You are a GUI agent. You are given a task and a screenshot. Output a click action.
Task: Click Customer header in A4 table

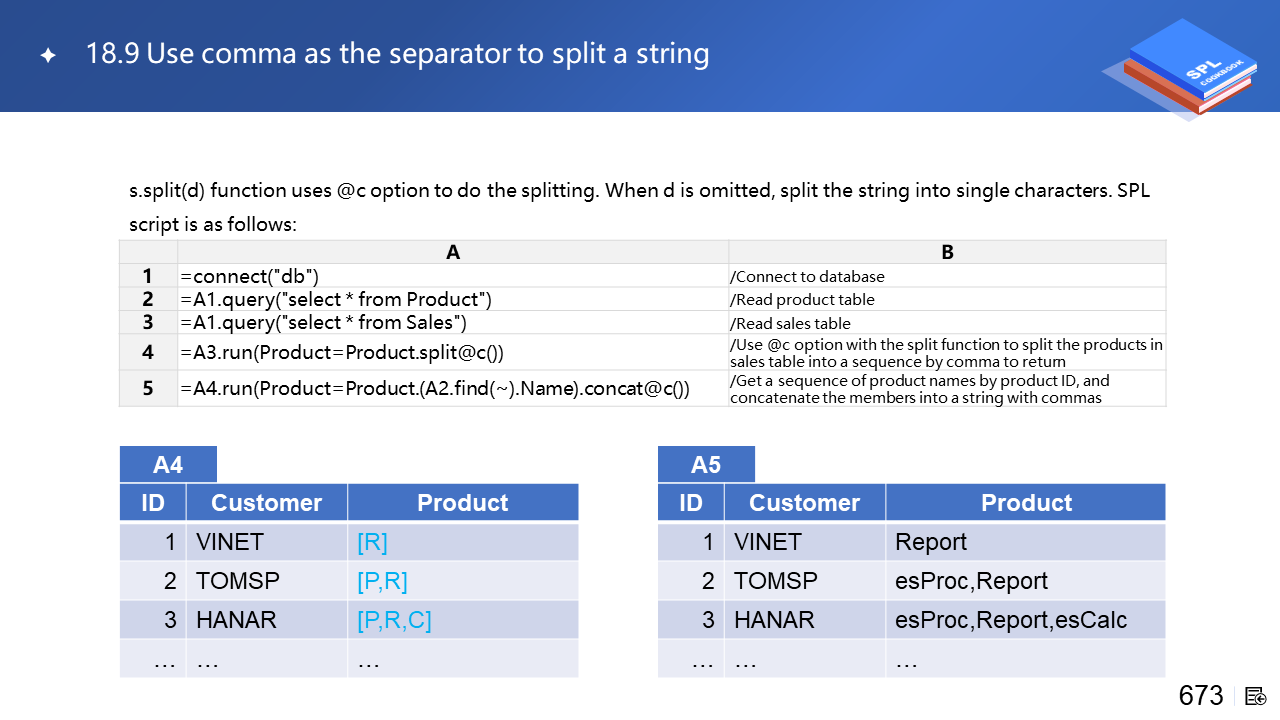pyautogui.click(x=266, y=503)
